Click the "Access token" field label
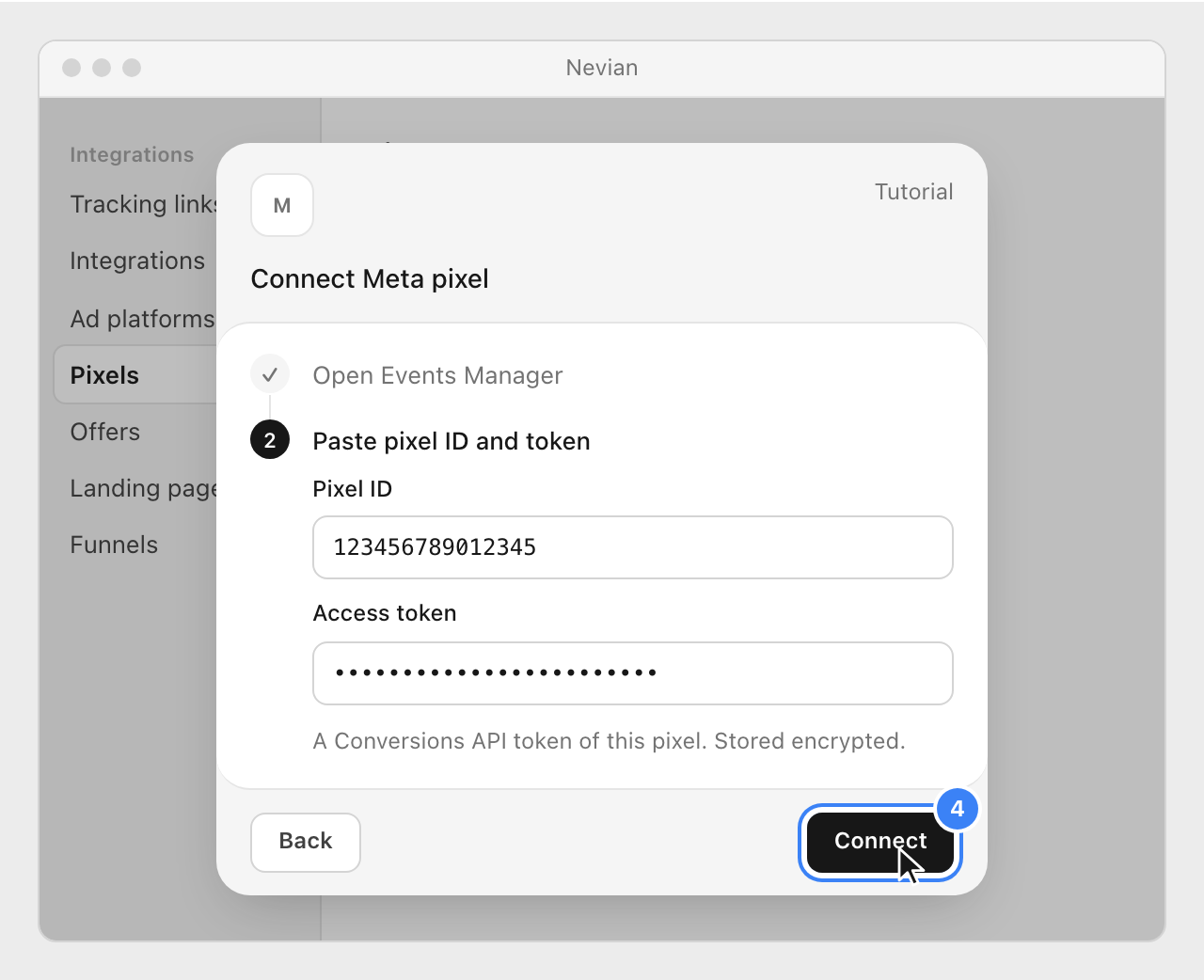 [385, 613]
